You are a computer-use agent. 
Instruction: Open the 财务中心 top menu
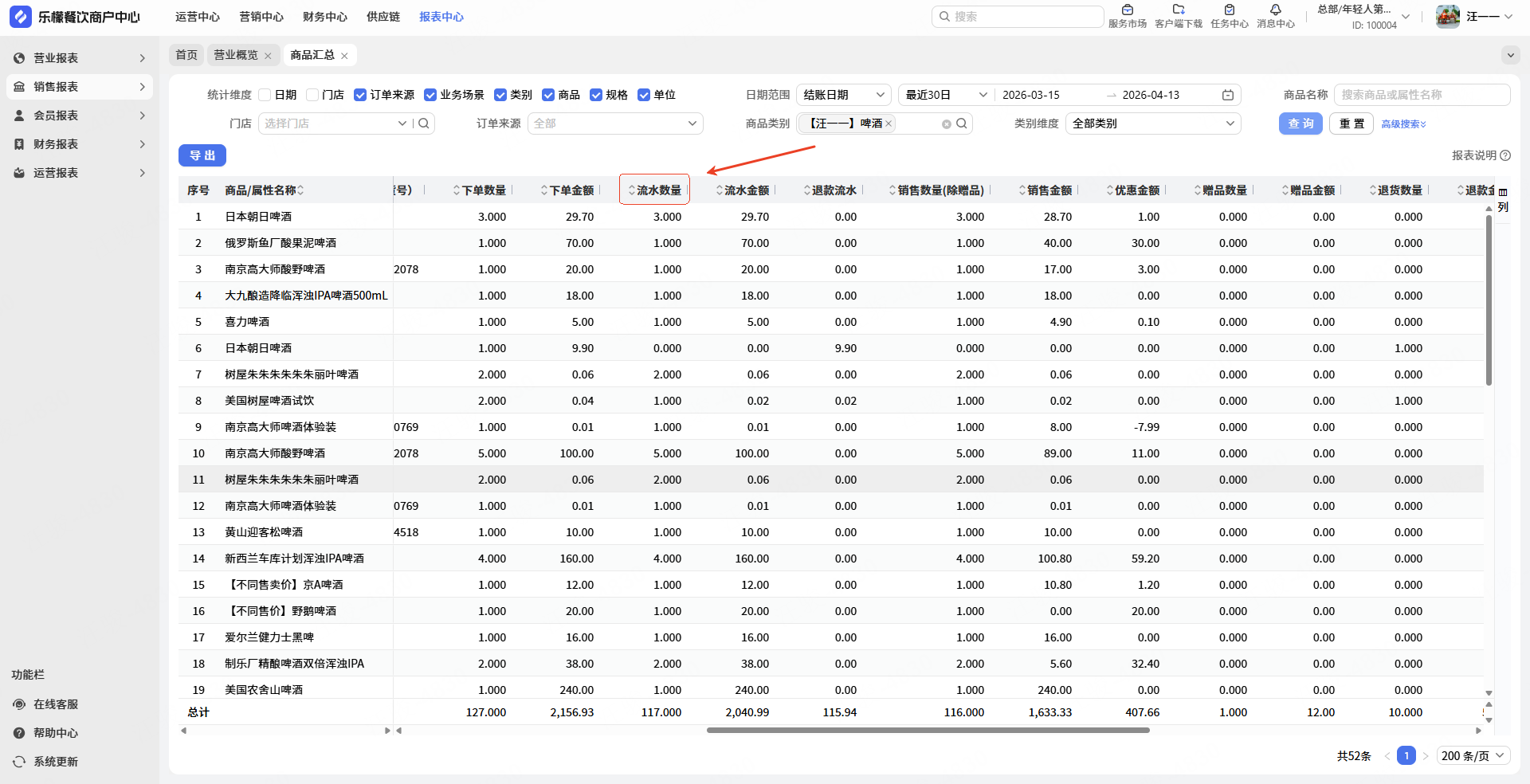(x=324, y=17)
